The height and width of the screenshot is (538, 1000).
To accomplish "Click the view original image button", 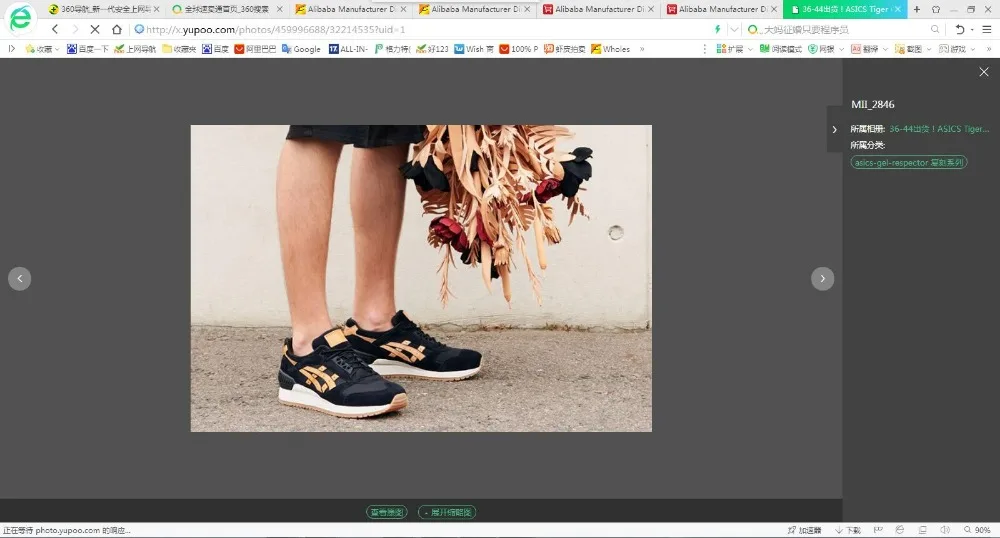I will tap(386, 512).
